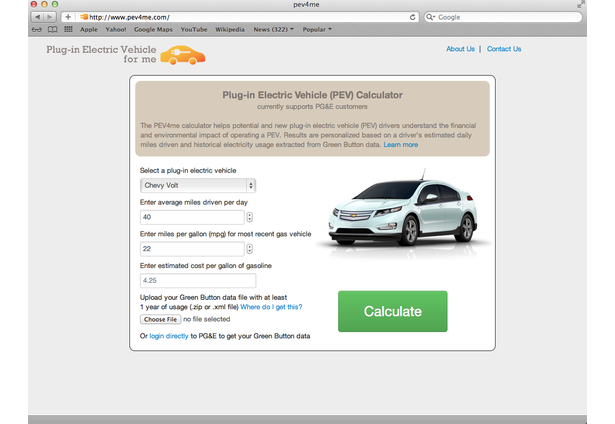Click the yellow minimize window button
Viewport: 615px width, 424px height.
(x=44, y=4)
